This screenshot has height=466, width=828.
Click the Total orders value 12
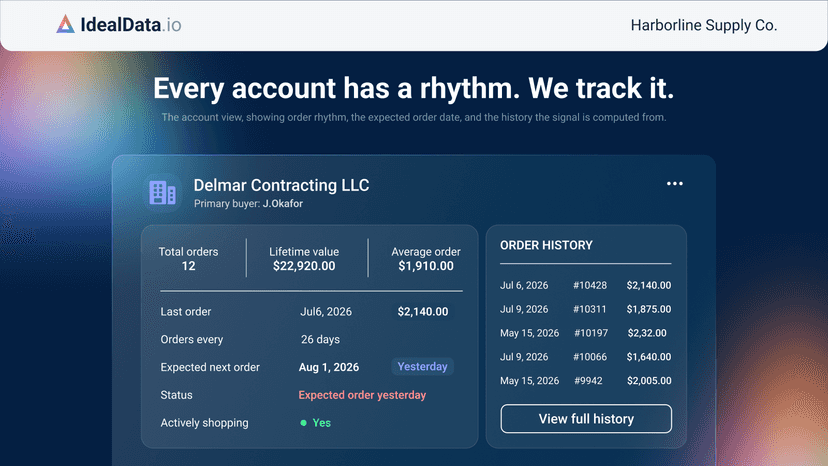pyautogui.click(x=189, y=266)
